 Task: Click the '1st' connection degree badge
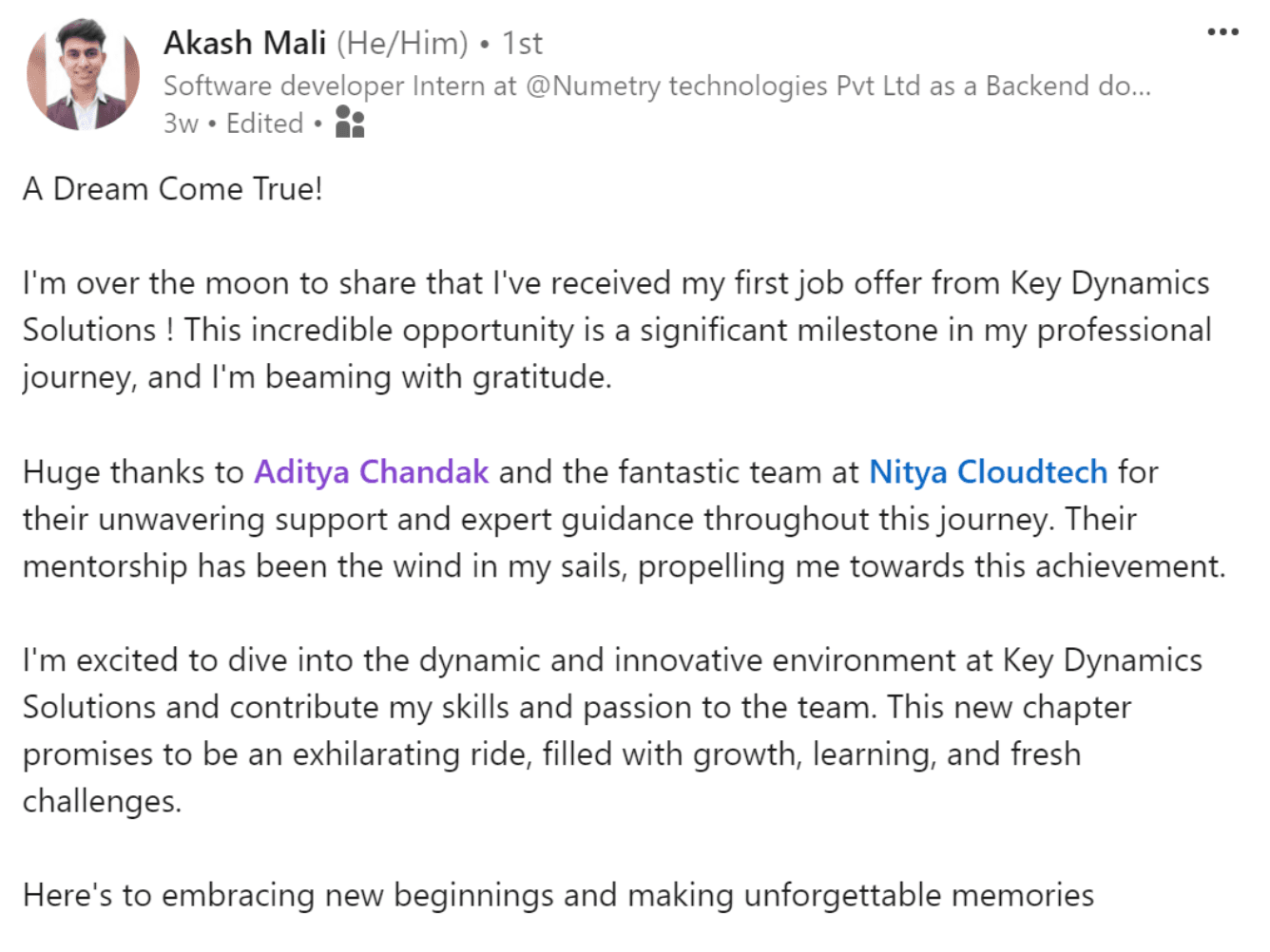click(x=522, y=42)
